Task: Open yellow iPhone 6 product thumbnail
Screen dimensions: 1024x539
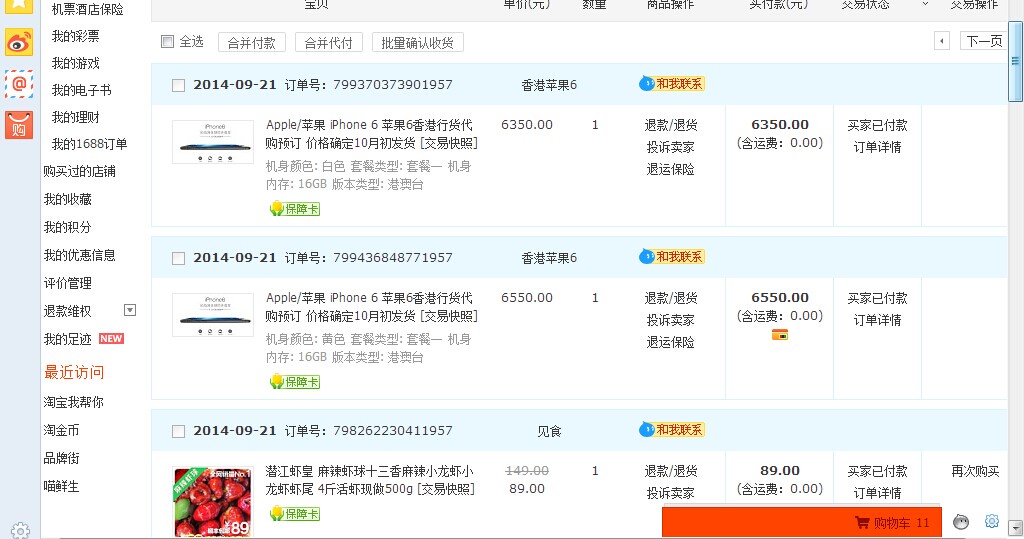Action: pyautogui.click(x=213, y=315)
